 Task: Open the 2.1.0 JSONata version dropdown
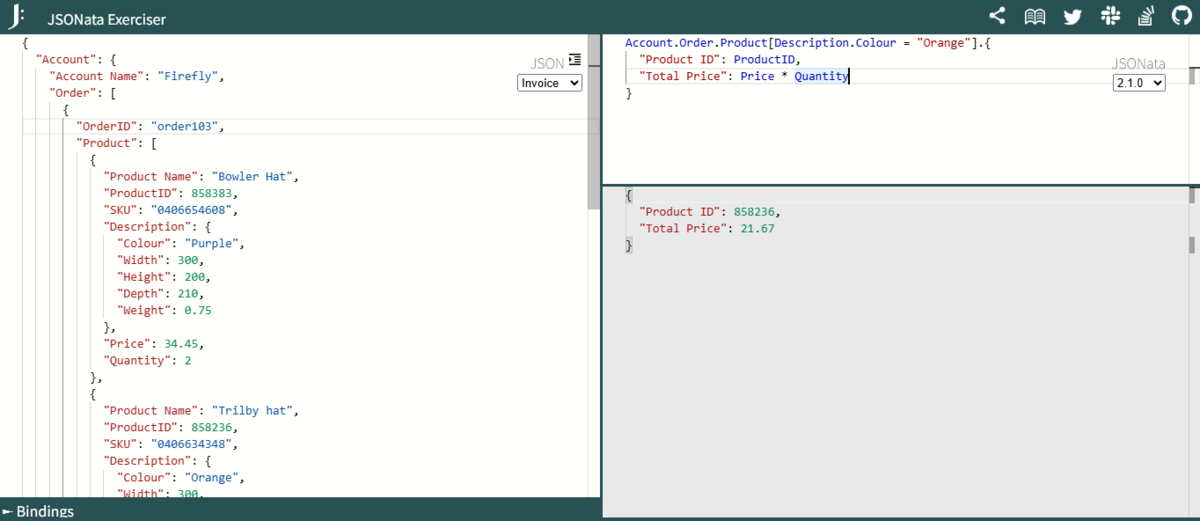(x=1139, y=83)
